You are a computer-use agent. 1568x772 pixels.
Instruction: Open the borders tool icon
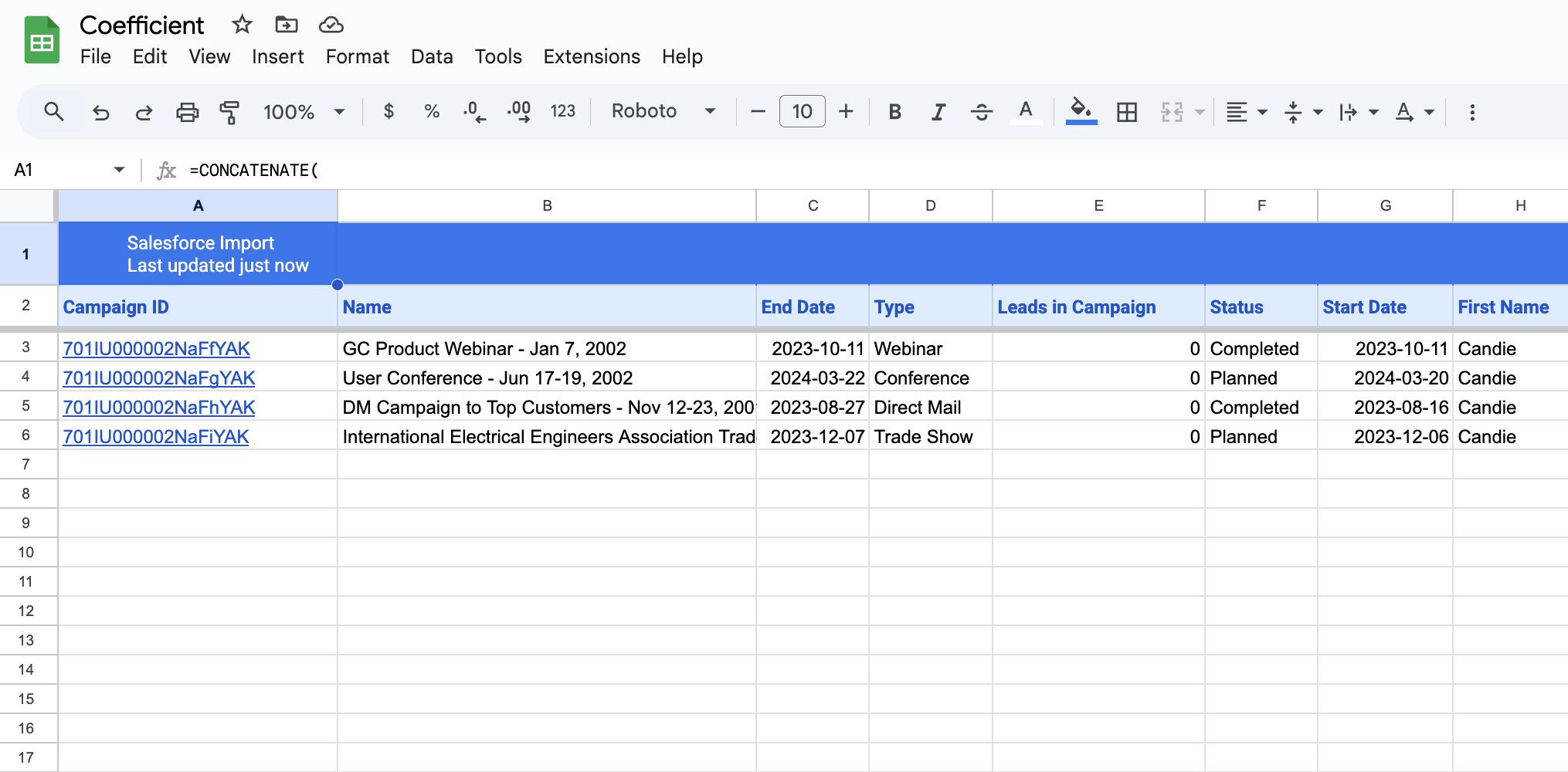pyautogui.click(x=1126, y=112)
